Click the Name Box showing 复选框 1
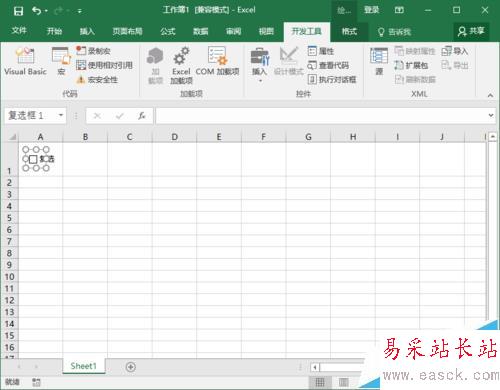The image size is (500, 390). tap(30, 115)
